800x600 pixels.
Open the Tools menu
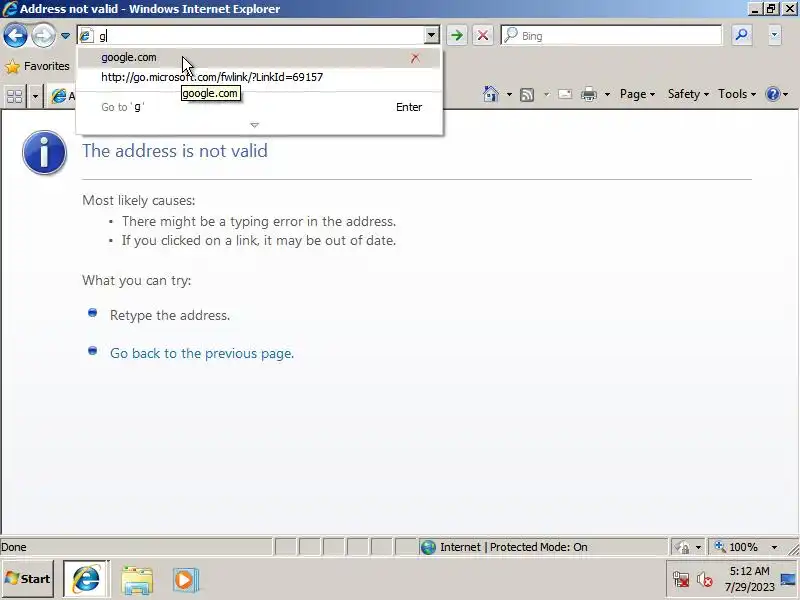(x=737, y=94)
